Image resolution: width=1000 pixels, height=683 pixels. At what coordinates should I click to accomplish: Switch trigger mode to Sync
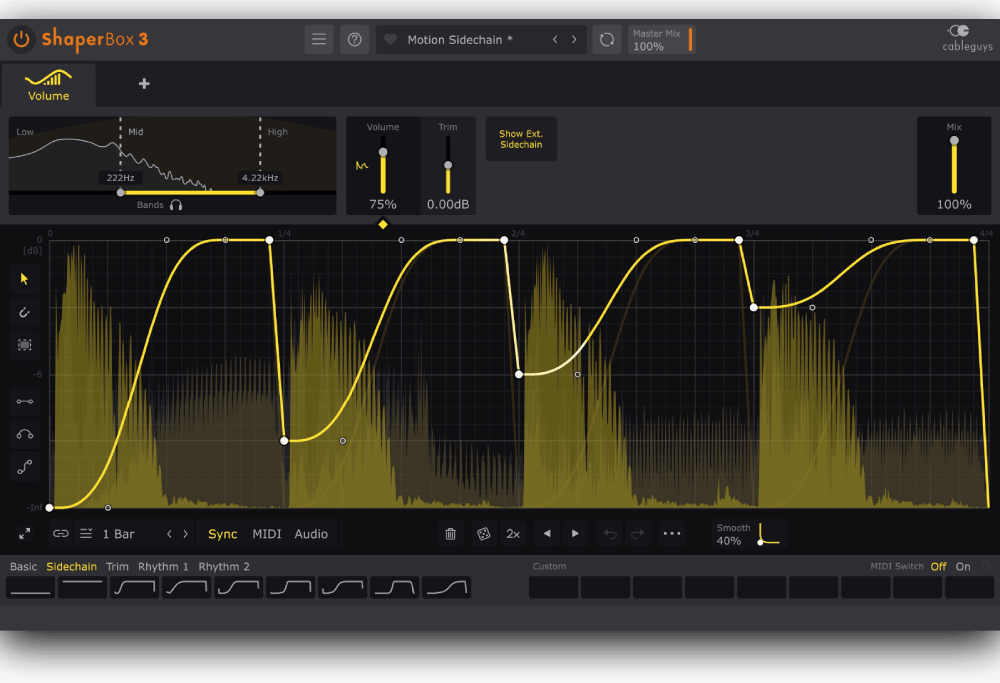point(223,534)
